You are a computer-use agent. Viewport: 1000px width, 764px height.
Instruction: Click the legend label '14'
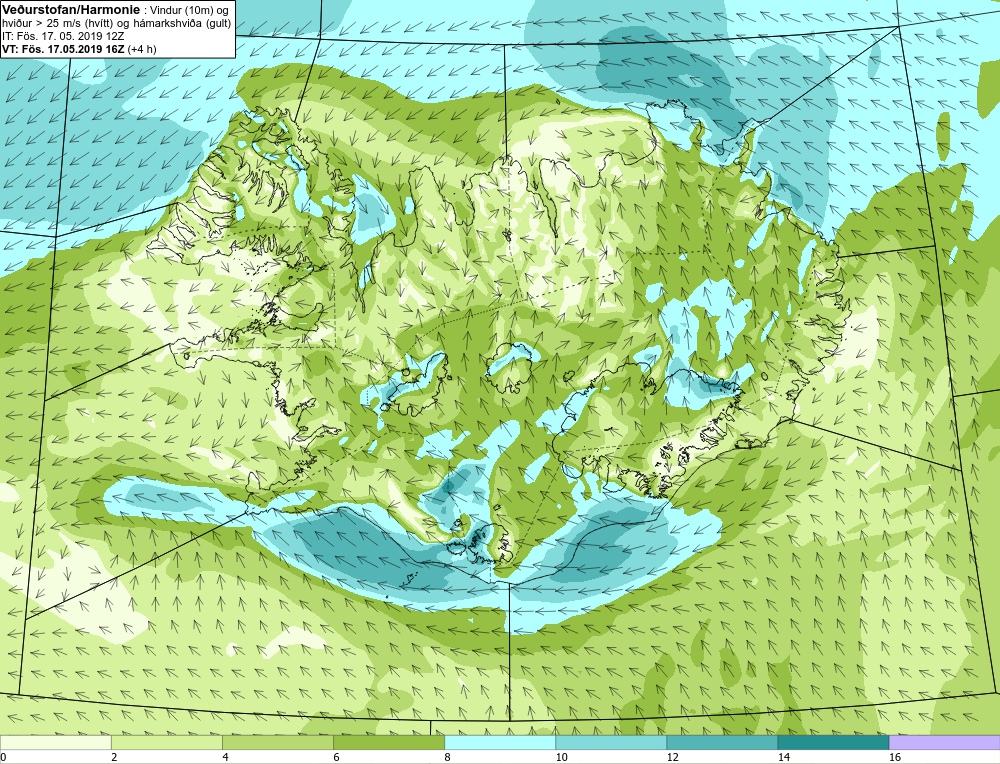click(x=784, y=757)
